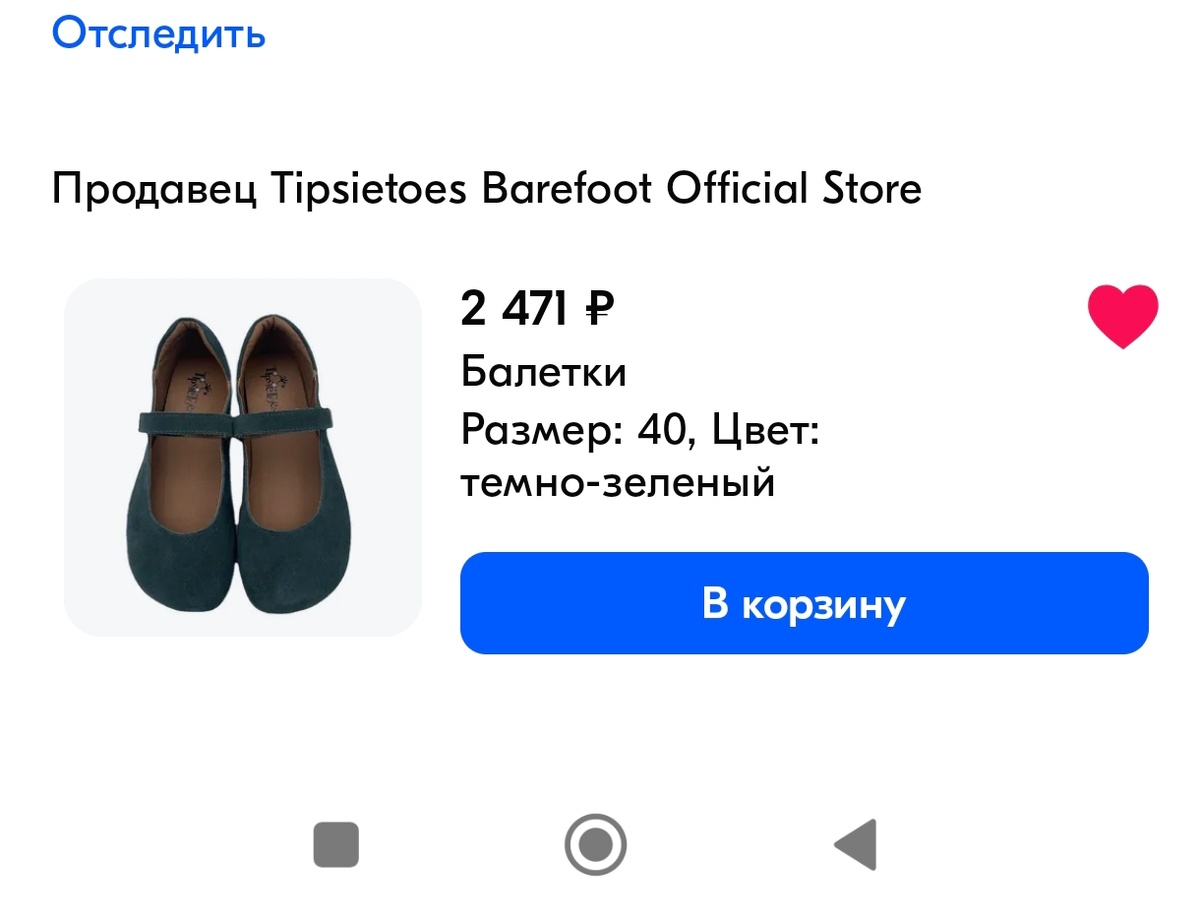Tap the heart to toggle wishlist status
Screen dimensions: 1200x920
(x=1122, y=318)
